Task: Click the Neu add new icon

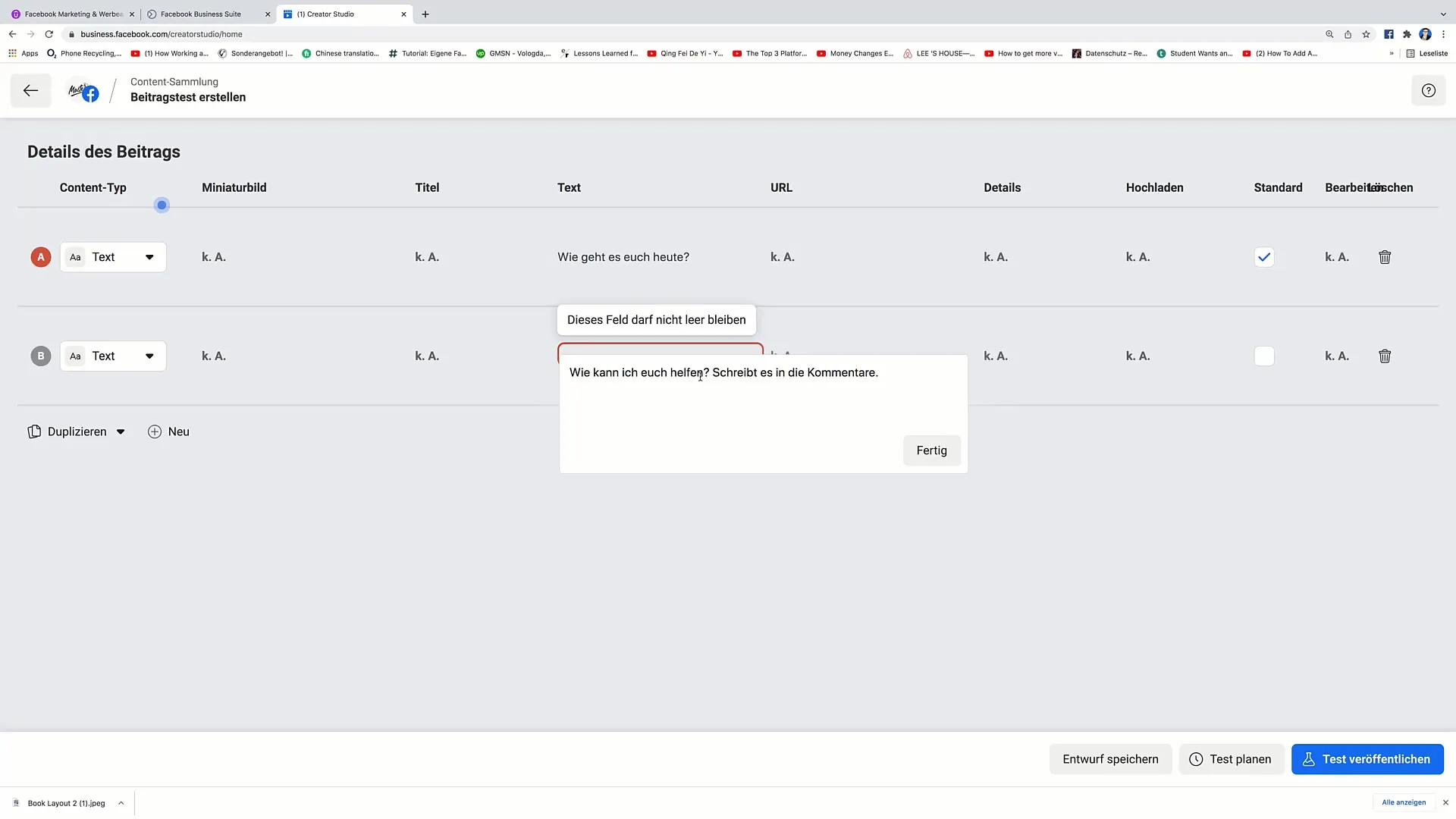Action: (155, 431)
